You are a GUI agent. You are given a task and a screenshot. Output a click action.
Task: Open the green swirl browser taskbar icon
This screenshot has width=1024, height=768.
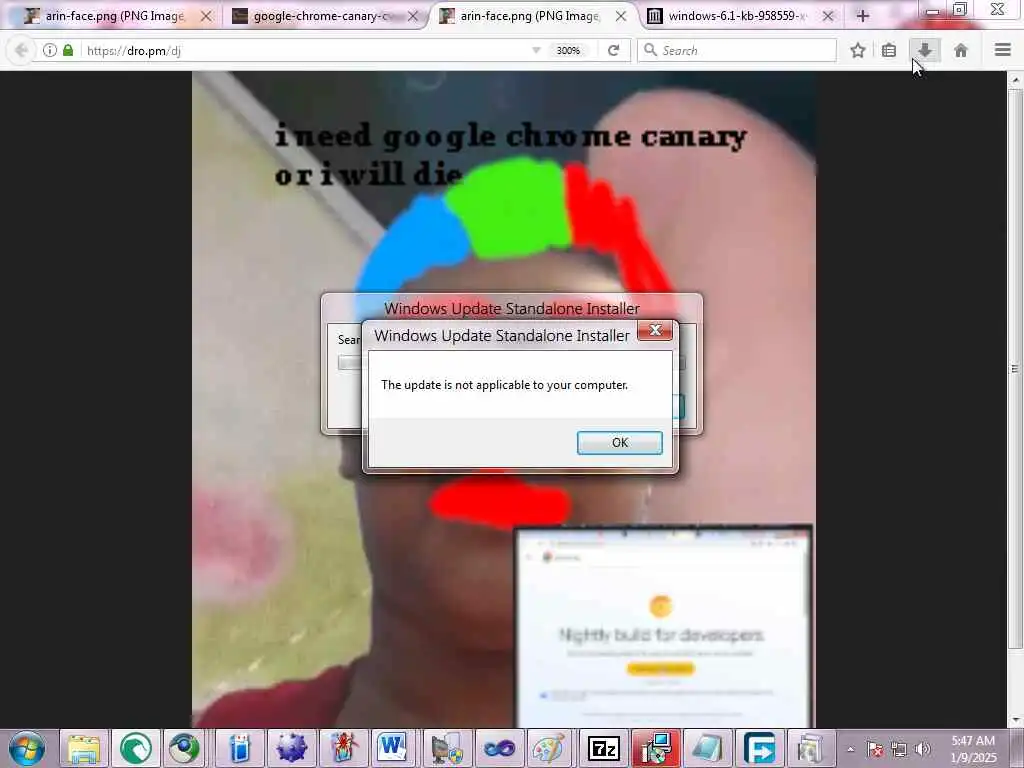[x=136, y=748]
